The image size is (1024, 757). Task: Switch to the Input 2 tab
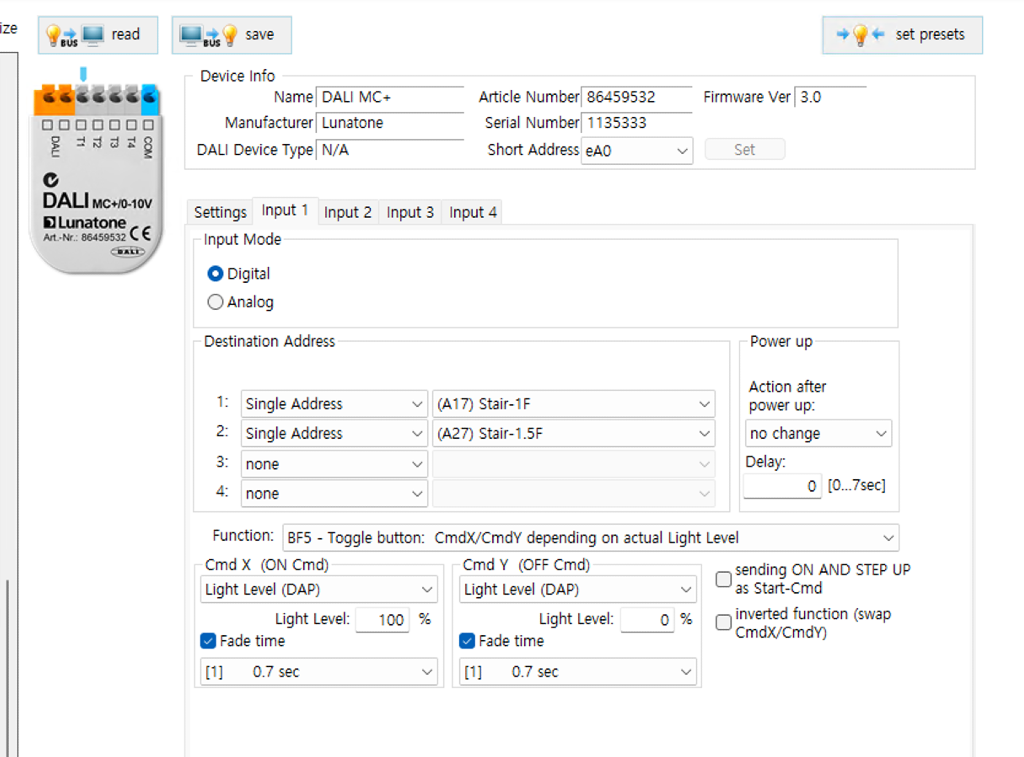(x=347, y=212)
